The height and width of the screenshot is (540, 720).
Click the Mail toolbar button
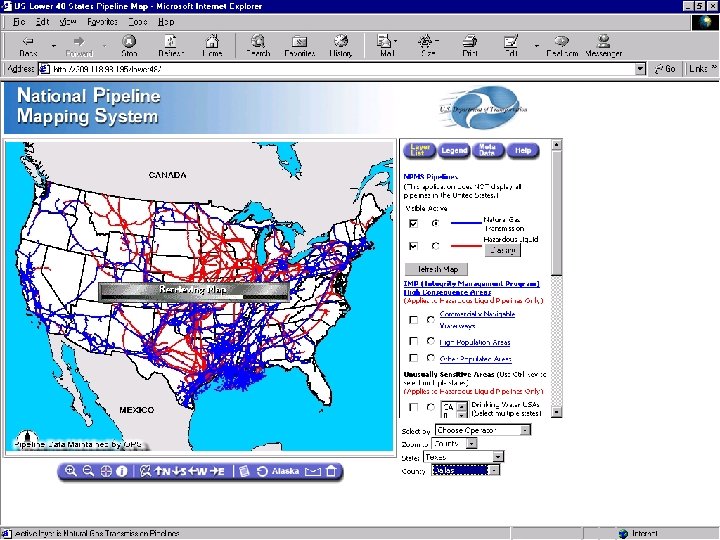click(x=385, y=45)
